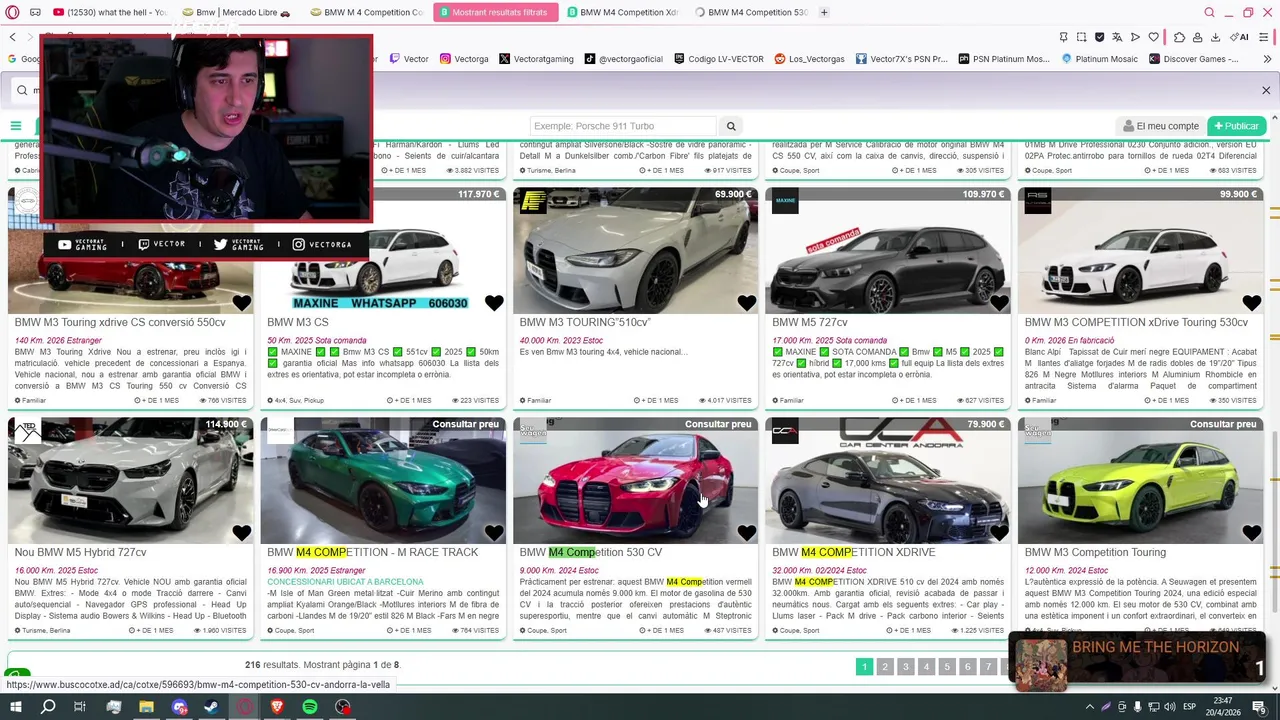This screenshot has height=720, width=1280.
Task: Favorite the BMW M3 TOURING 510cv heart
Action: 746,303
